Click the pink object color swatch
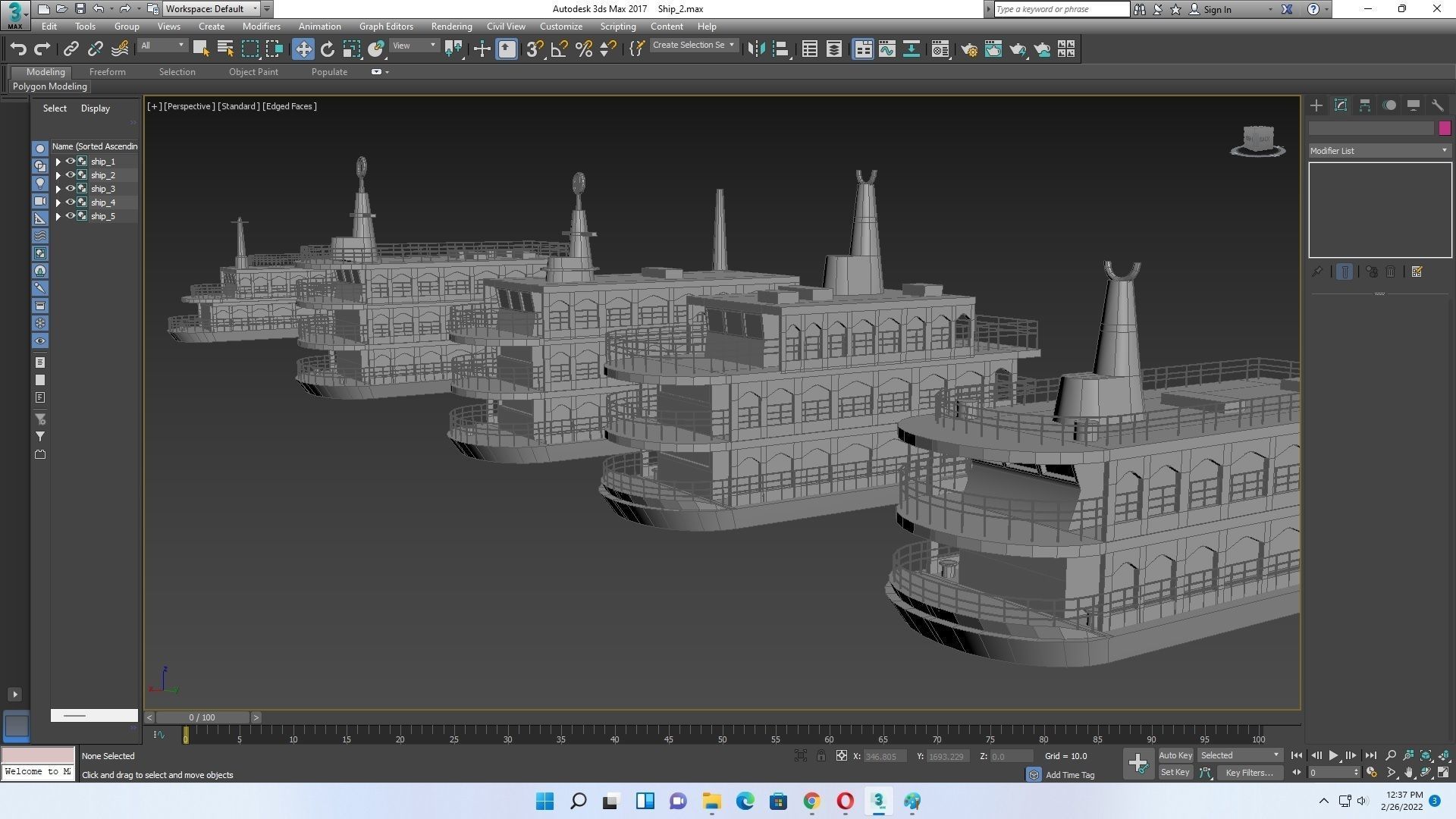The width and height of the screenshot is (1456, 819). click(1445, 128)
